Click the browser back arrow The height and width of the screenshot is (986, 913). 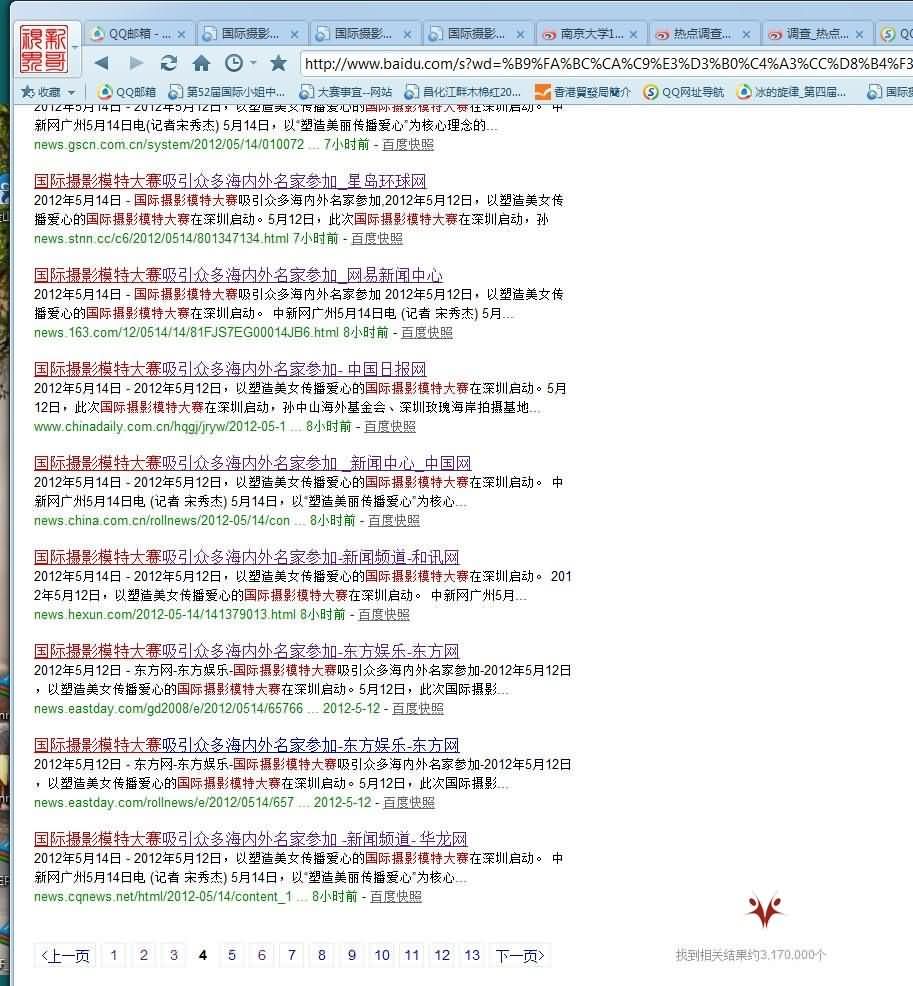[101, 63]
